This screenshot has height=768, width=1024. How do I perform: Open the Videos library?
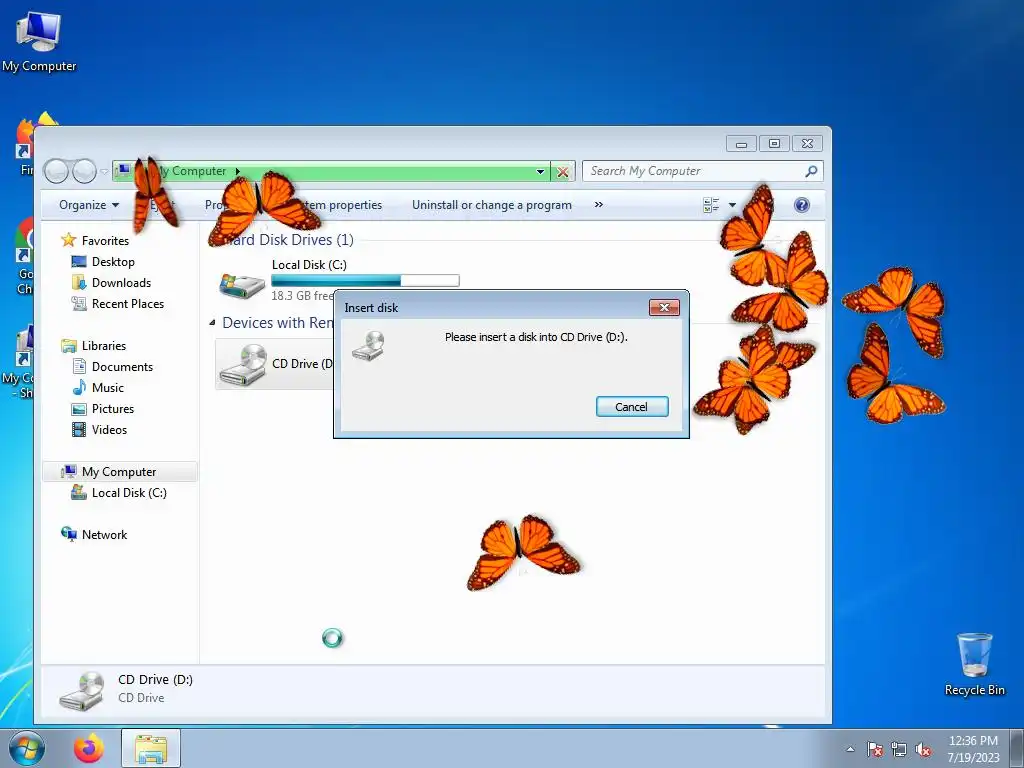(109, 429)
